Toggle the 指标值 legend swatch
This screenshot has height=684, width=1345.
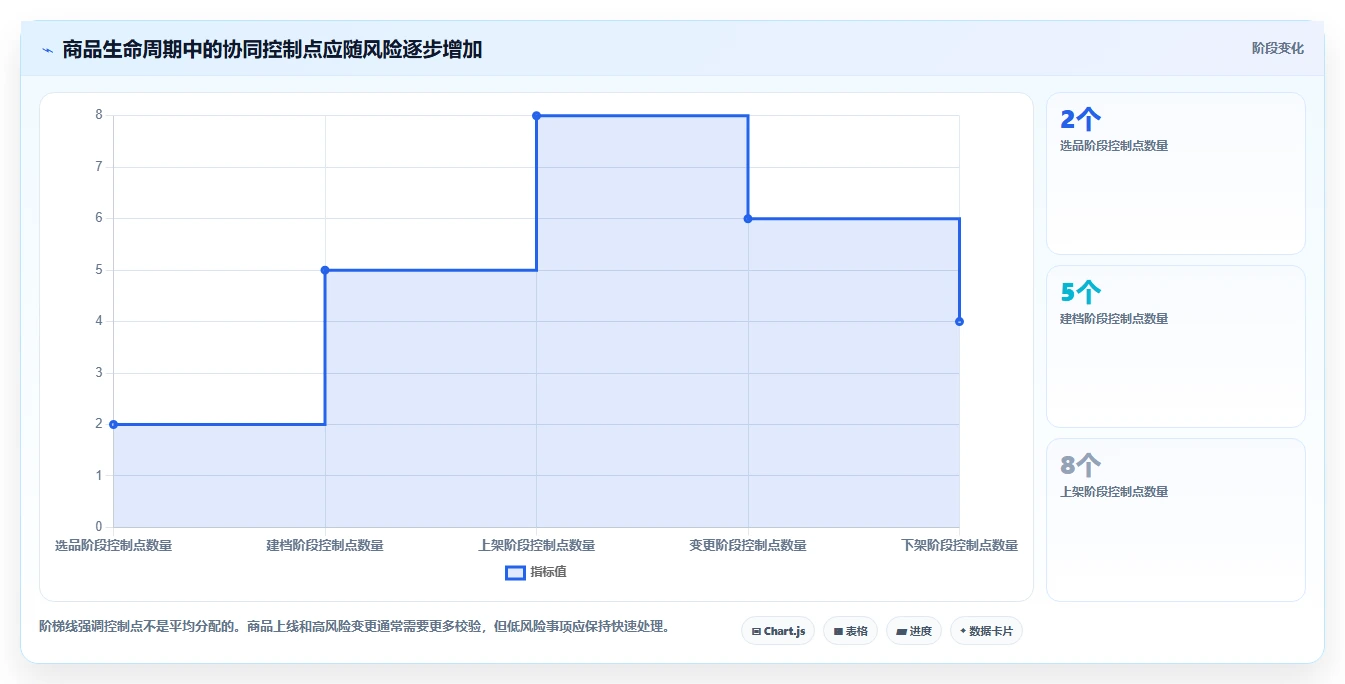pyautogui.click(x=515, y=572)
